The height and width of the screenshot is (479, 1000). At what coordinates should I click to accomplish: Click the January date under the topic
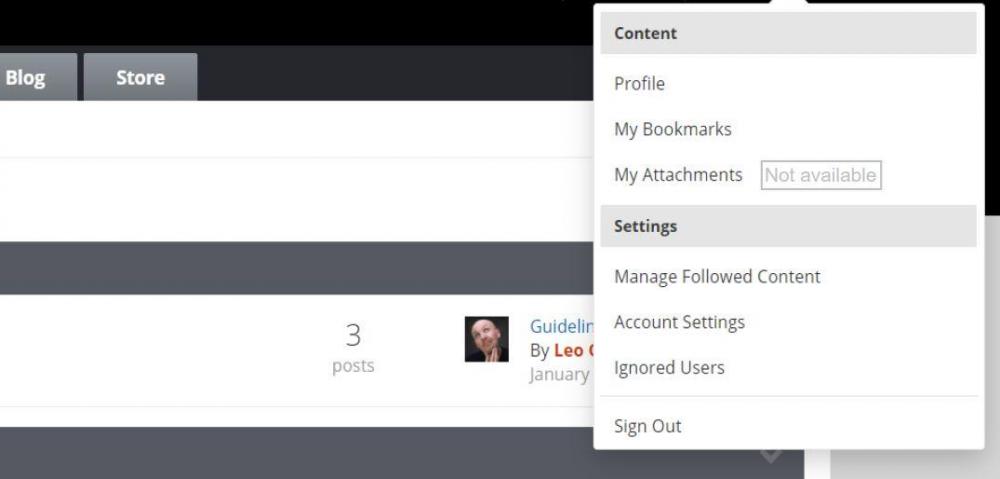(559, 374)
